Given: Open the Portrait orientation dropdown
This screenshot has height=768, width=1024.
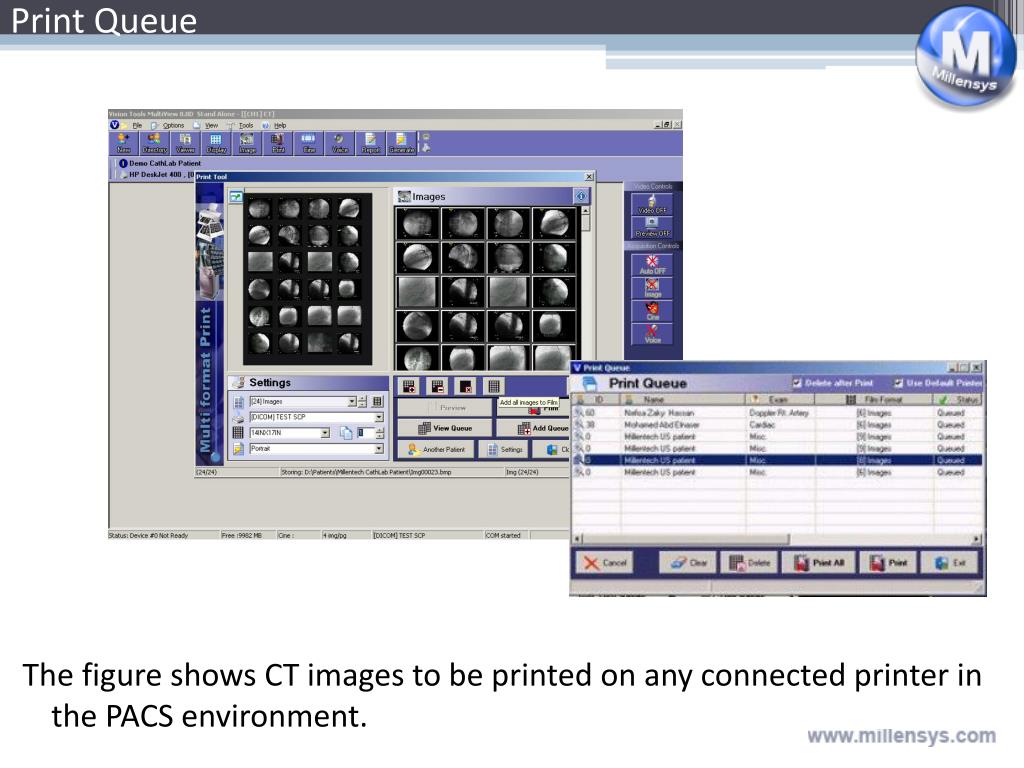Looking at the screenshot, I should (x=379, y=449).
